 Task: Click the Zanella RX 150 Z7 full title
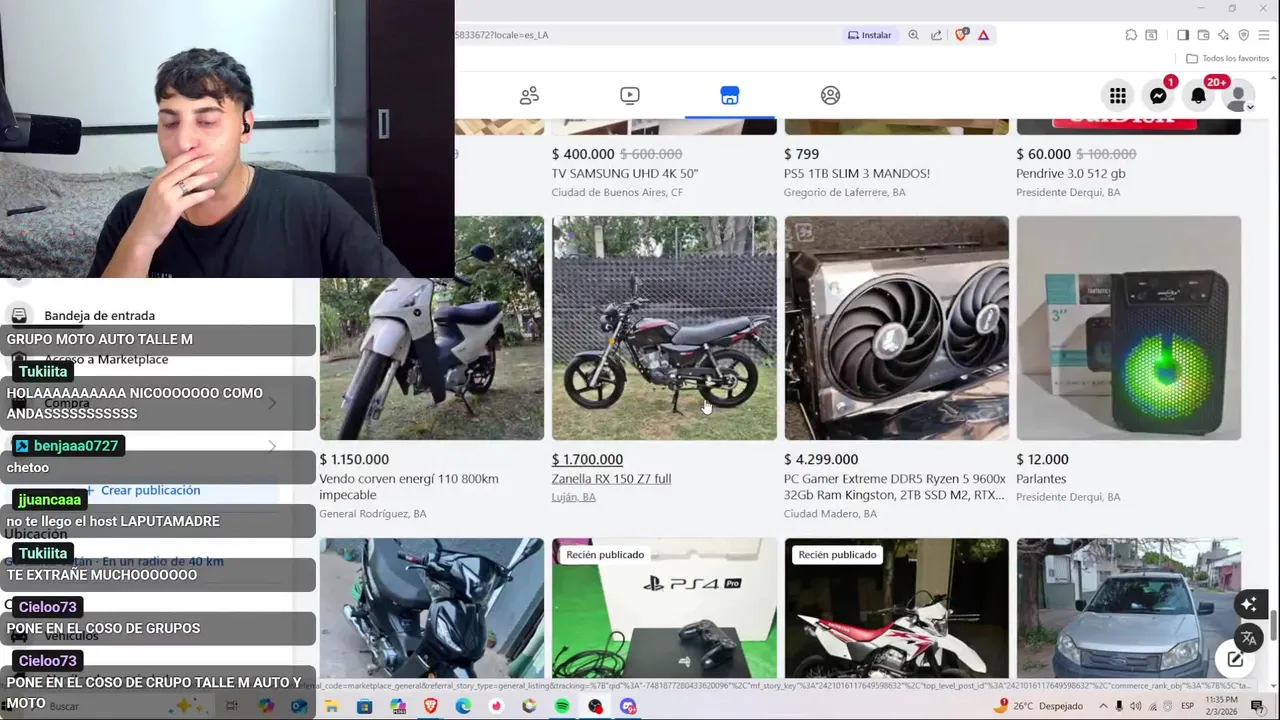(x=611, y=479)
